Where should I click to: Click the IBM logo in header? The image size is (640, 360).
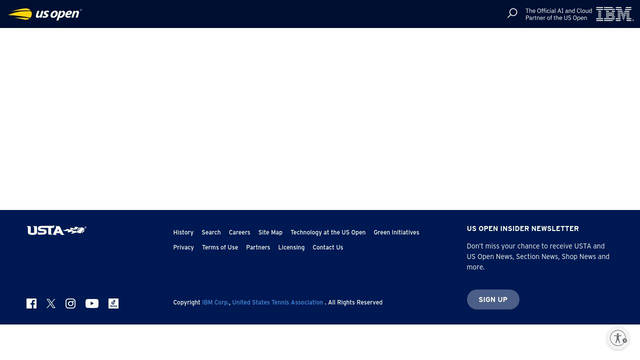[x=614, y=14]
